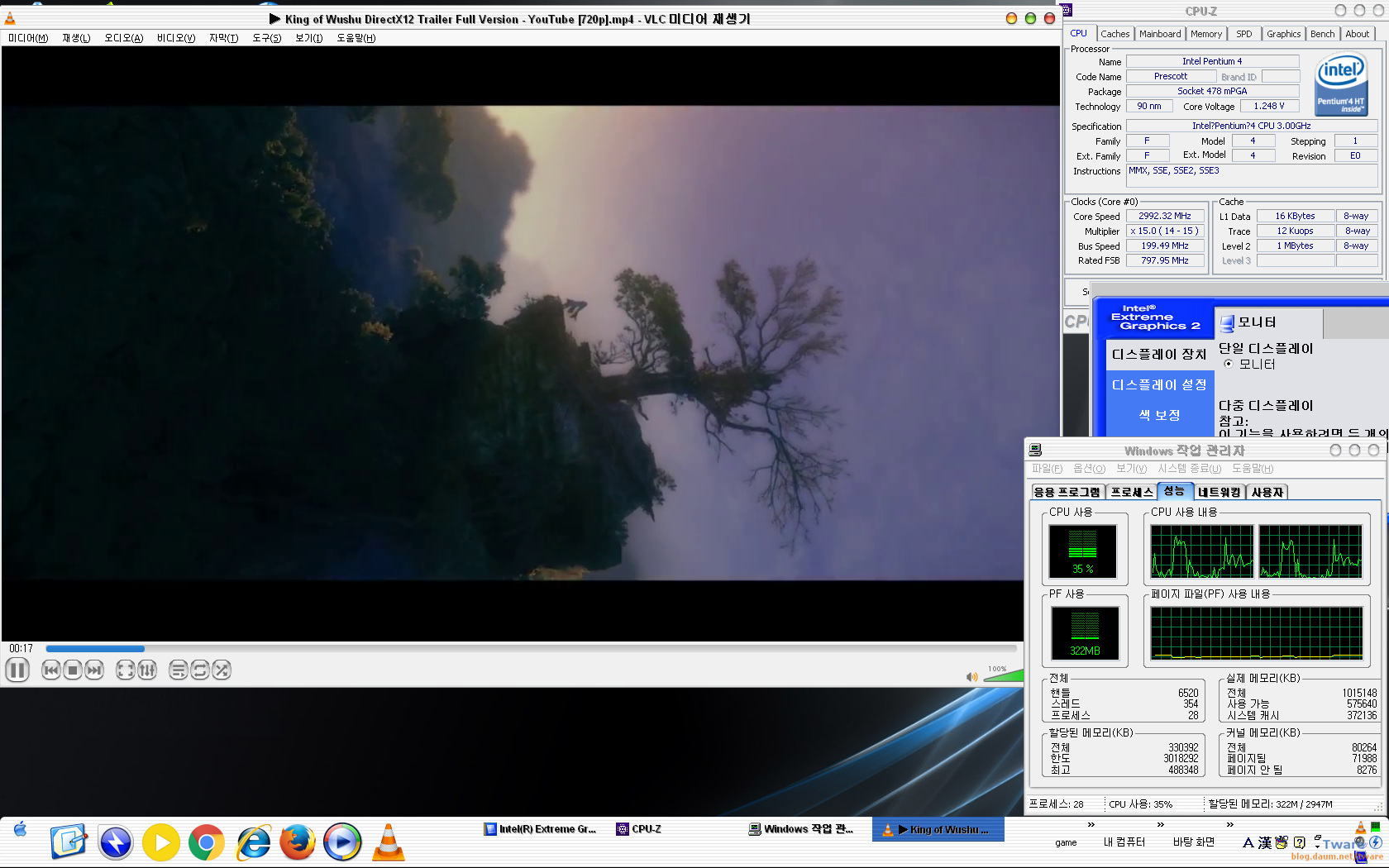Screen dimensions: 1389x868
Task: Select 디스플레이 설정 in Intel Graphics panel
Action: click(1159, 385)
